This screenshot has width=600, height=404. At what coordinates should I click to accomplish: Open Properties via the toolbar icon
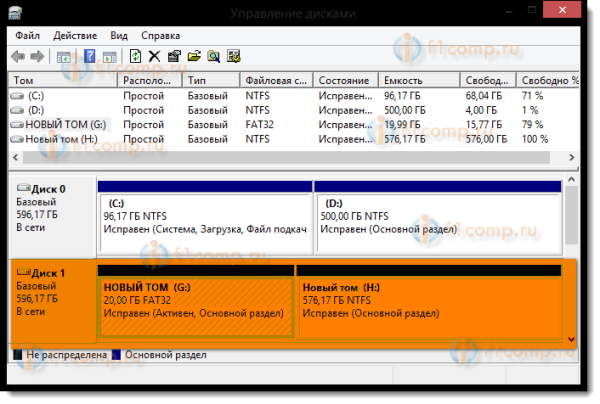[x=174, y=56]
